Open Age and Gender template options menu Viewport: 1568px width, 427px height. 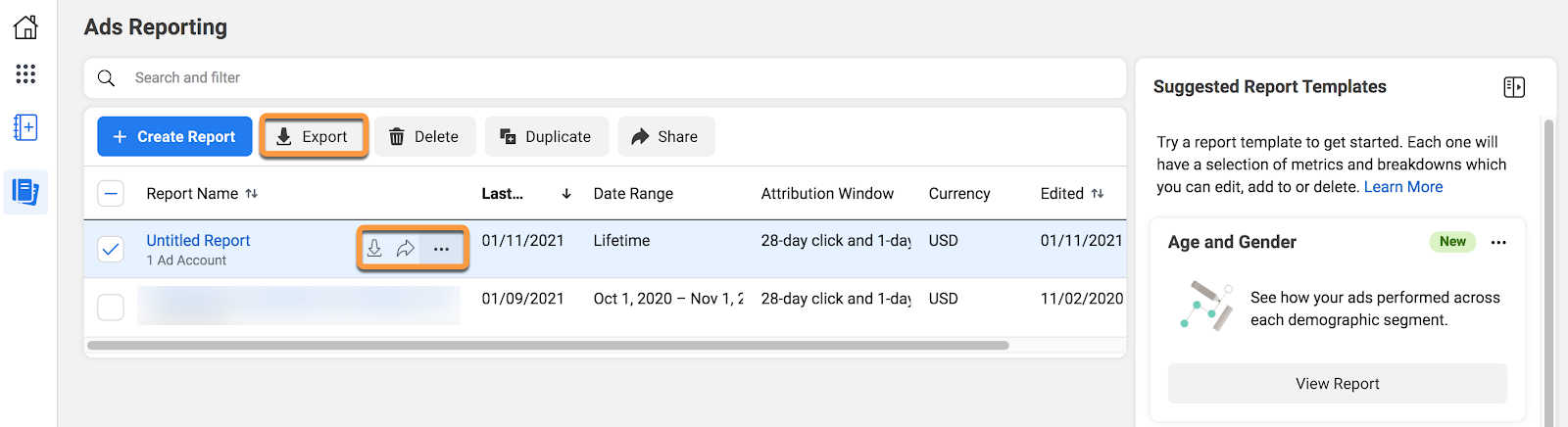1498,242
